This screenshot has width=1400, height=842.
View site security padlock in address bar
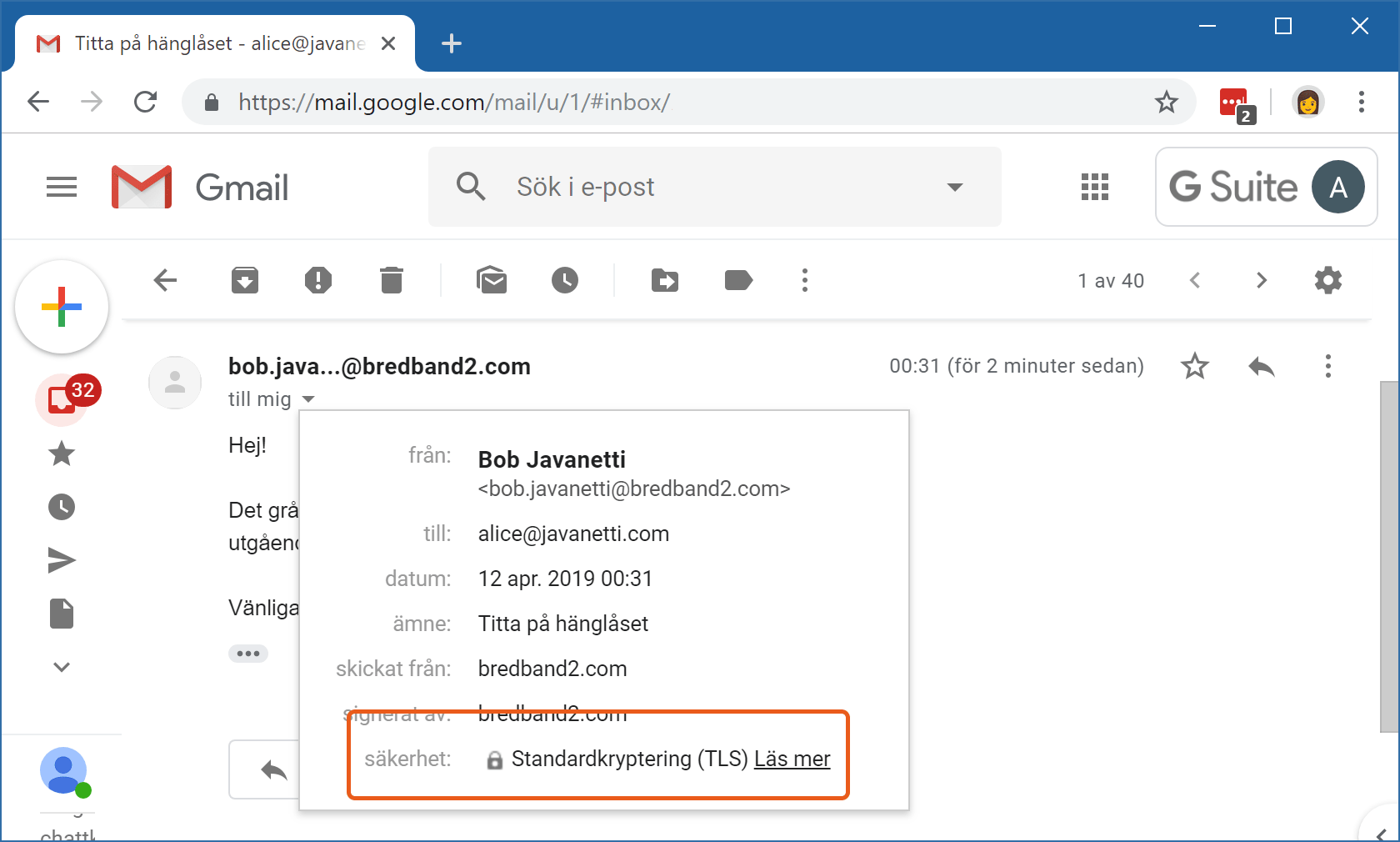pyautogui.click(x=212, y=102)
